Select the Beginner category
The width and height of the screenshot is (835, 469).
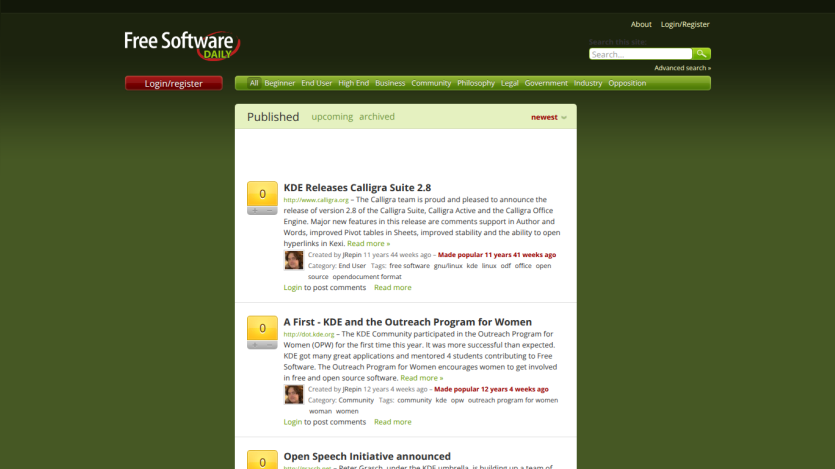tap(280, 83)
